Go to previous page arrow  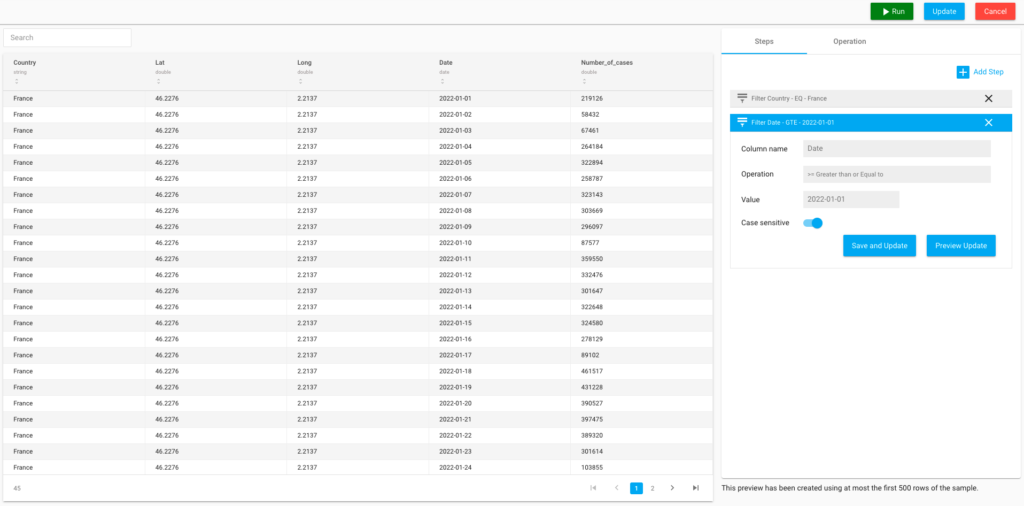[x=616, y=488]
